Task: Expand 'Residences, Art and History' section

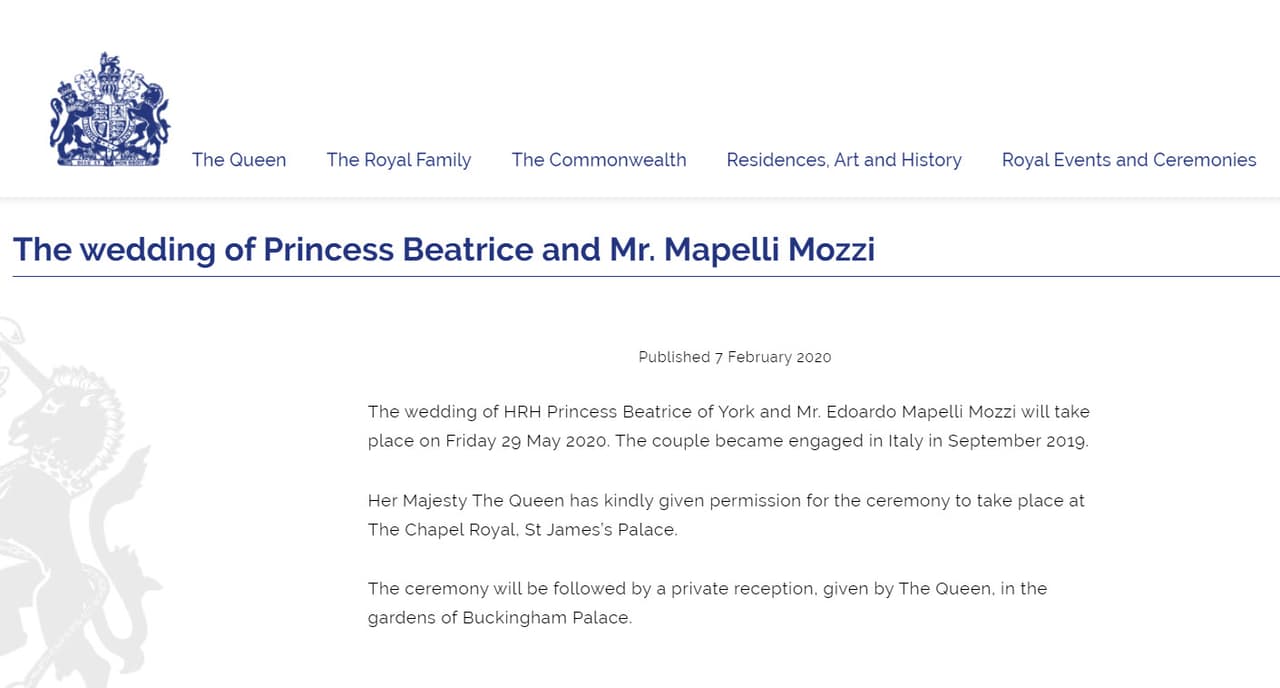Action: (x=843, y=160)
